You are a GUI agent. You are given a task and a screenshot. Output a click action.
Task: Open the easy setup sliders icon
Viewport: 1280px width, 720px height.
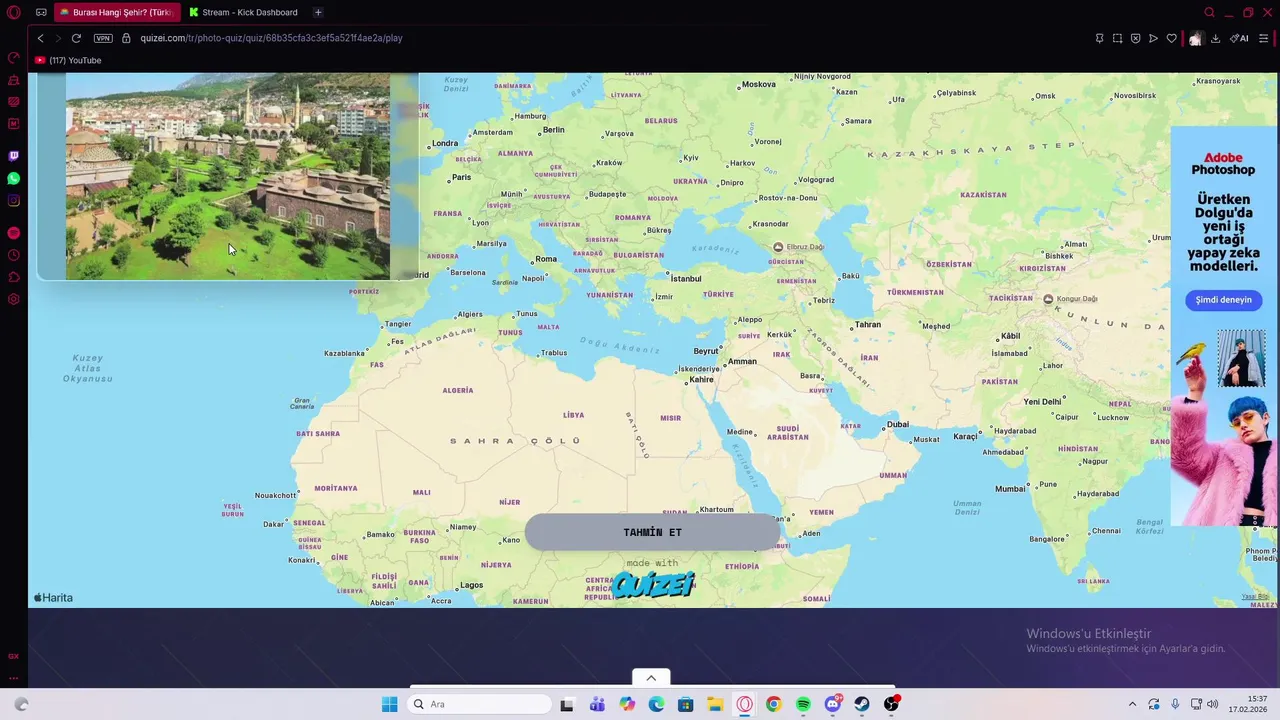[x=1264, y=38]
